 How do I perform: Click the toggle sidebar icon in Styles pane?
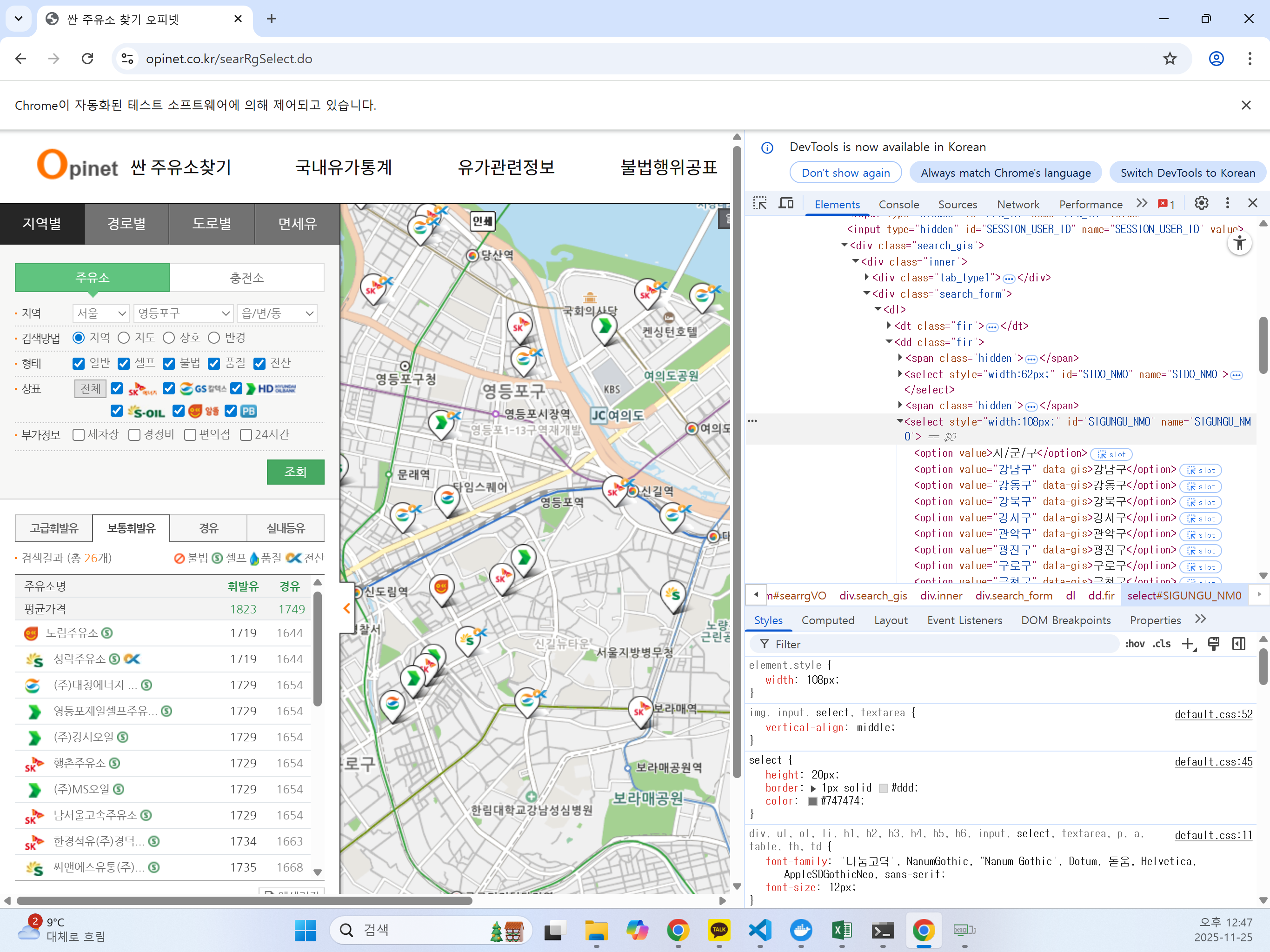1238,644
